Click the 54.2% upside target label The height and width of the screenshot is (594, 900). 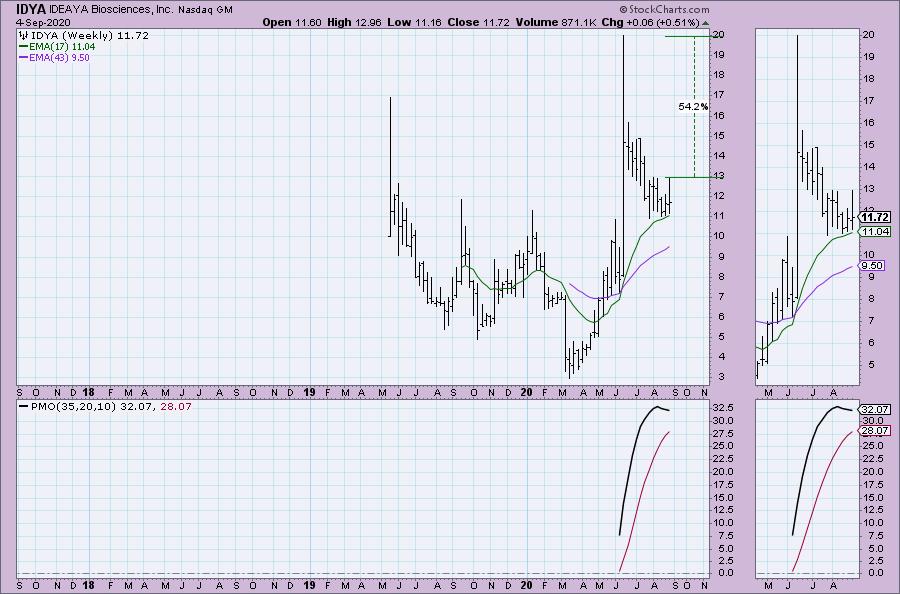(693, 106)
